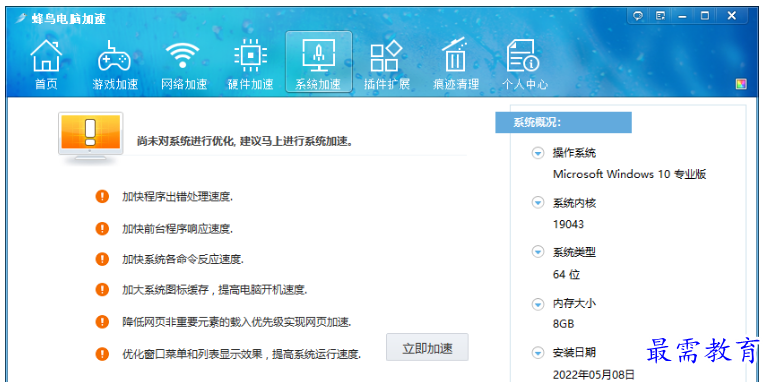Select text 加快系统各命令反应速度
The width and height of the screenshot is (768, 382).
(x=183, y=259)
